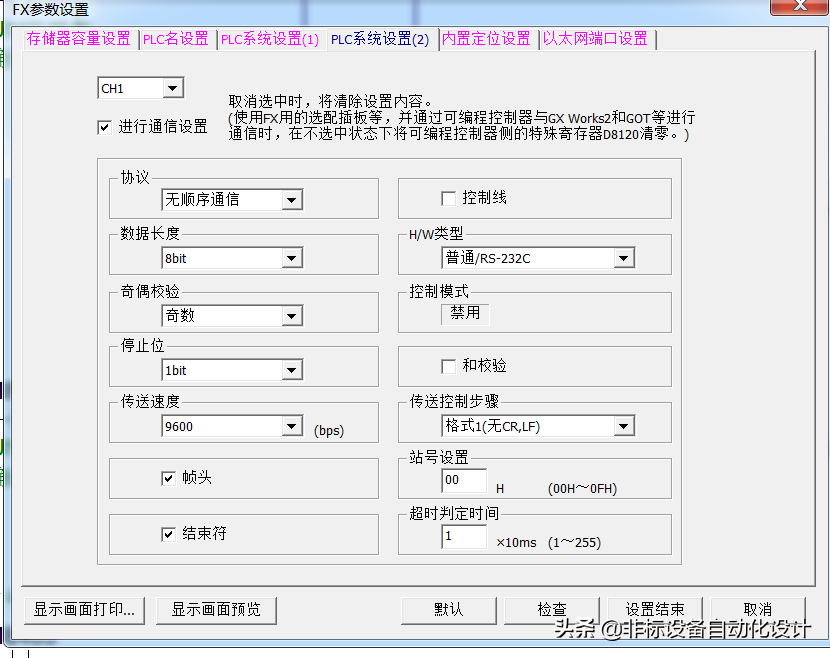Go to 内置定位设置 tab
This screenshot has height=658, width=830.
486,39
